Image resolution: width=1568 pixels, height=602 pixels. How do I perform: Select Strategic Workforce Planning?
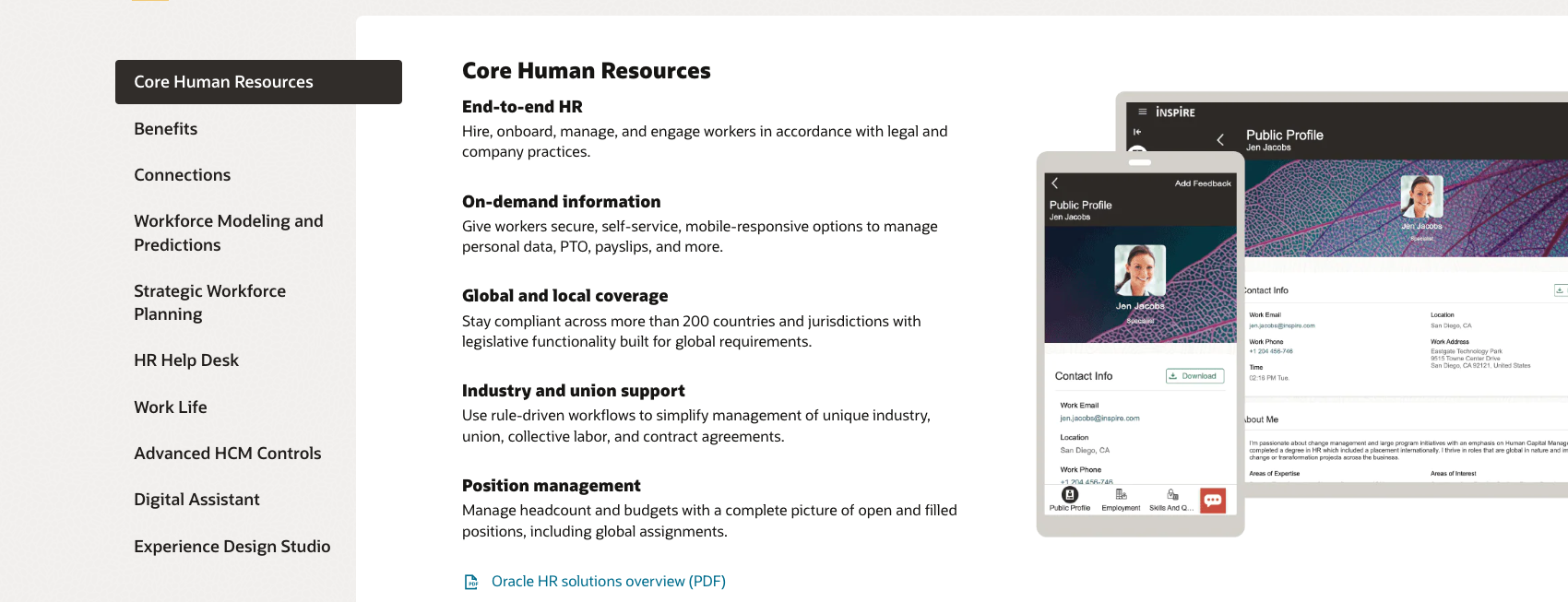[209, 302]
